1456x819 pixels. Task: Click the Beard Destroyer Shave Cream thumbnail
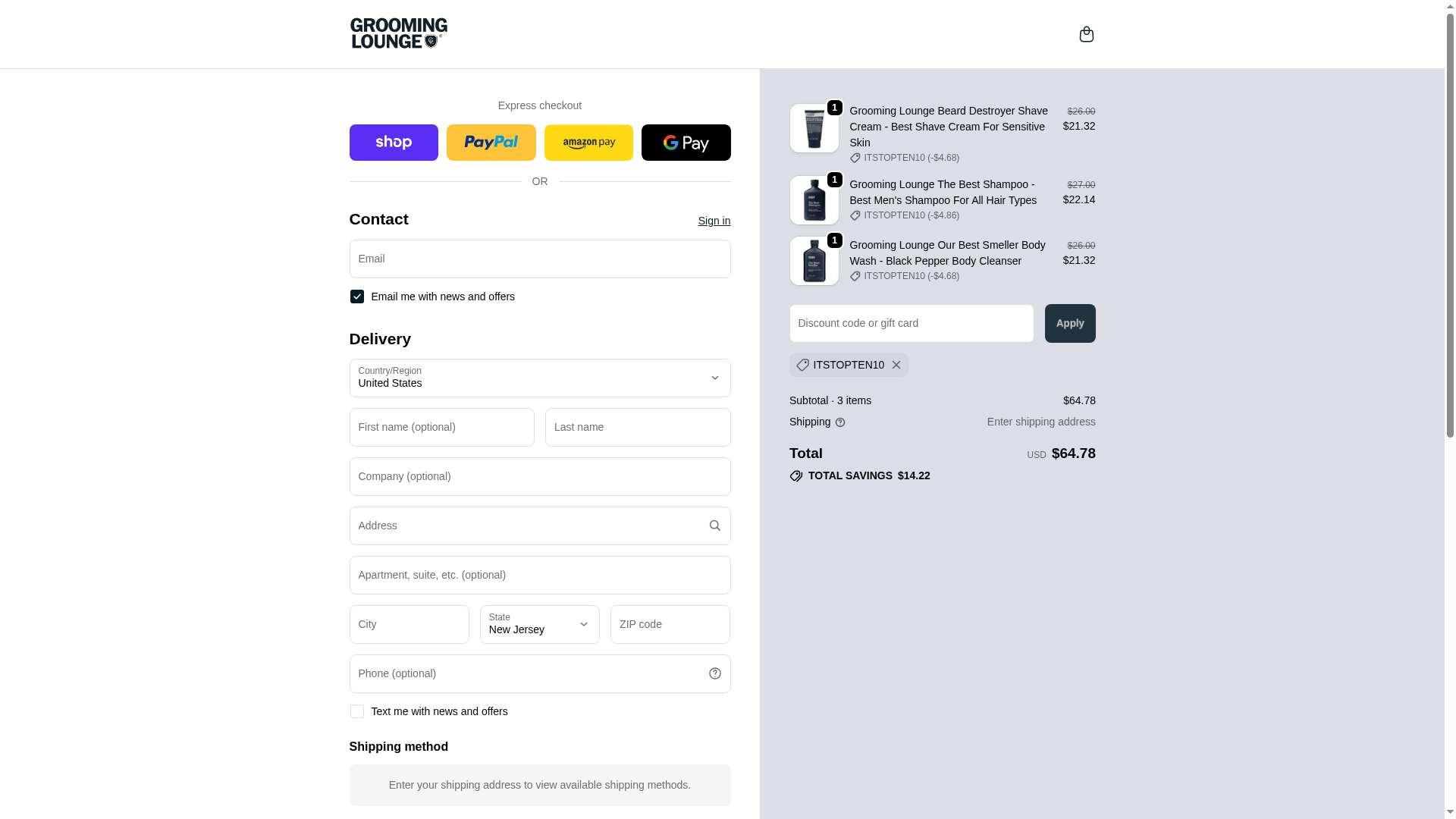pos(814,128)
